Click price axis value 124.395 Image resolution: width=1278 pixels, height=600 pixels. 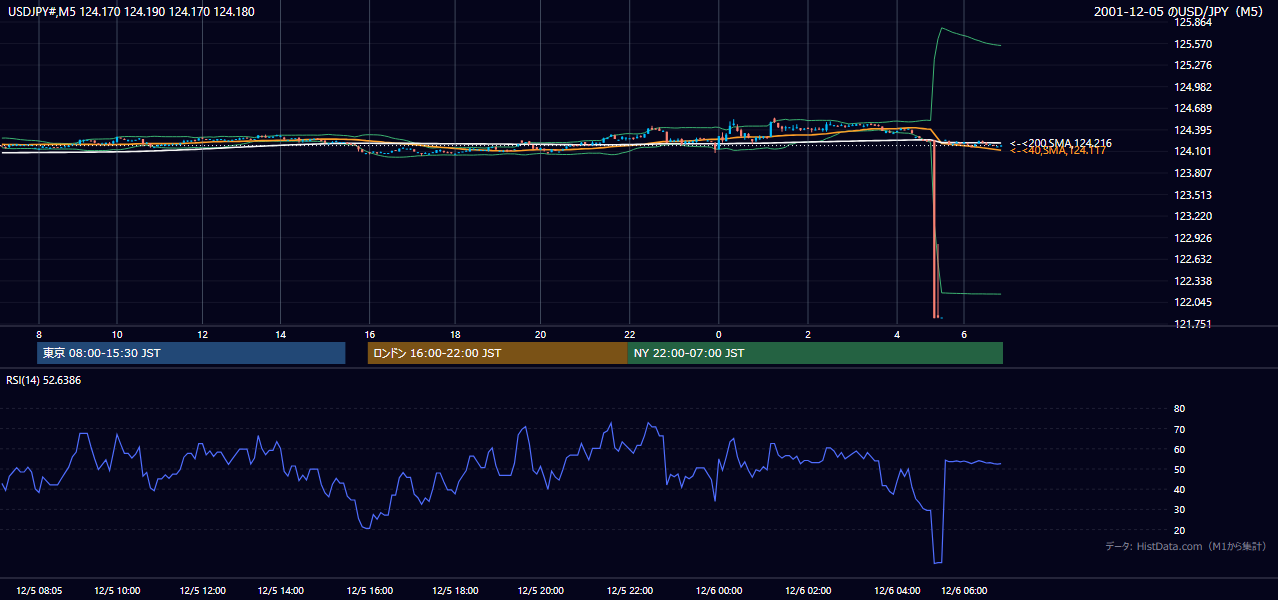click(x=1193, y=130)
